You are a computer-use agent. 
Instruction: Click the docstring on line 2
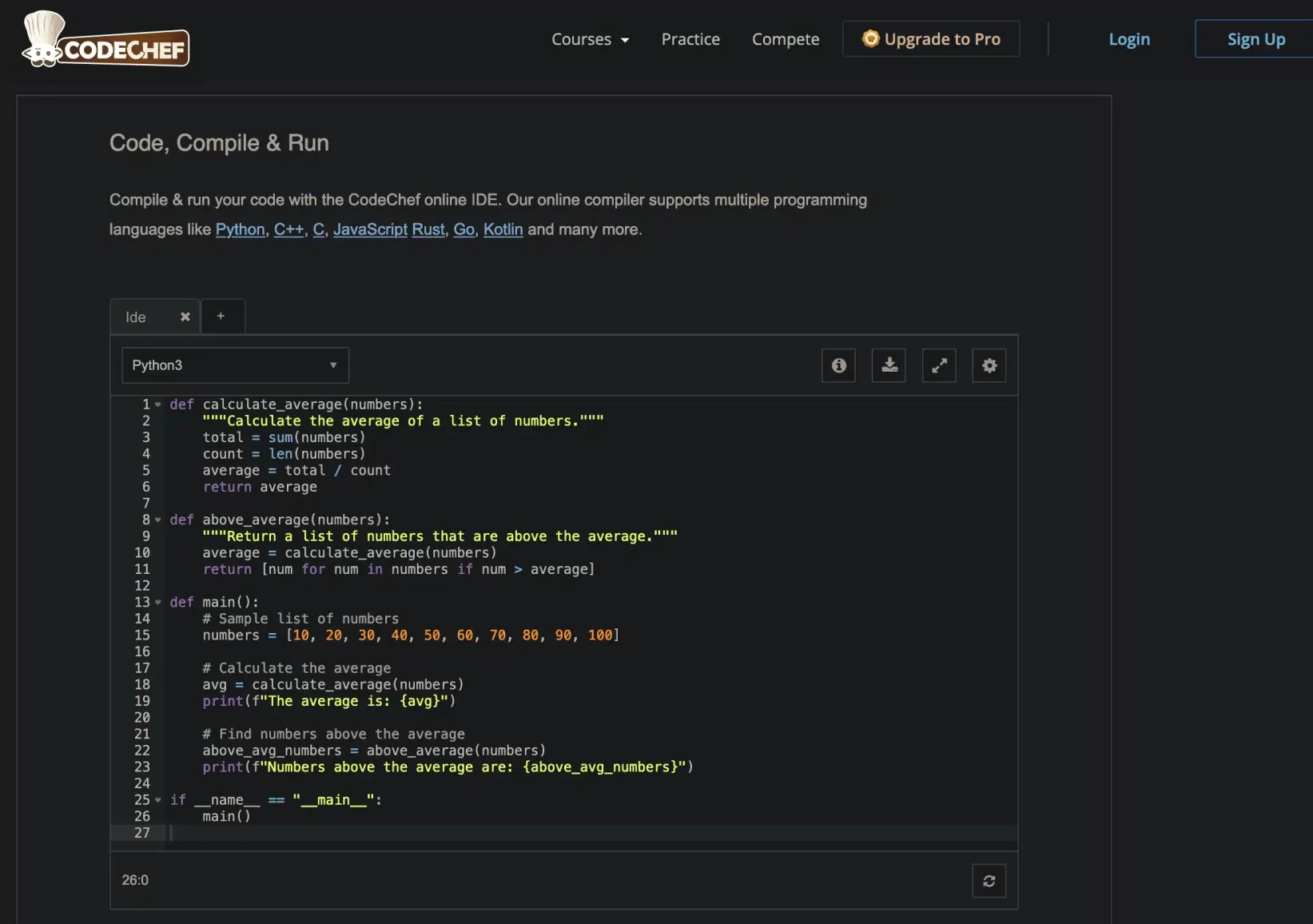[x=403, y=421]
